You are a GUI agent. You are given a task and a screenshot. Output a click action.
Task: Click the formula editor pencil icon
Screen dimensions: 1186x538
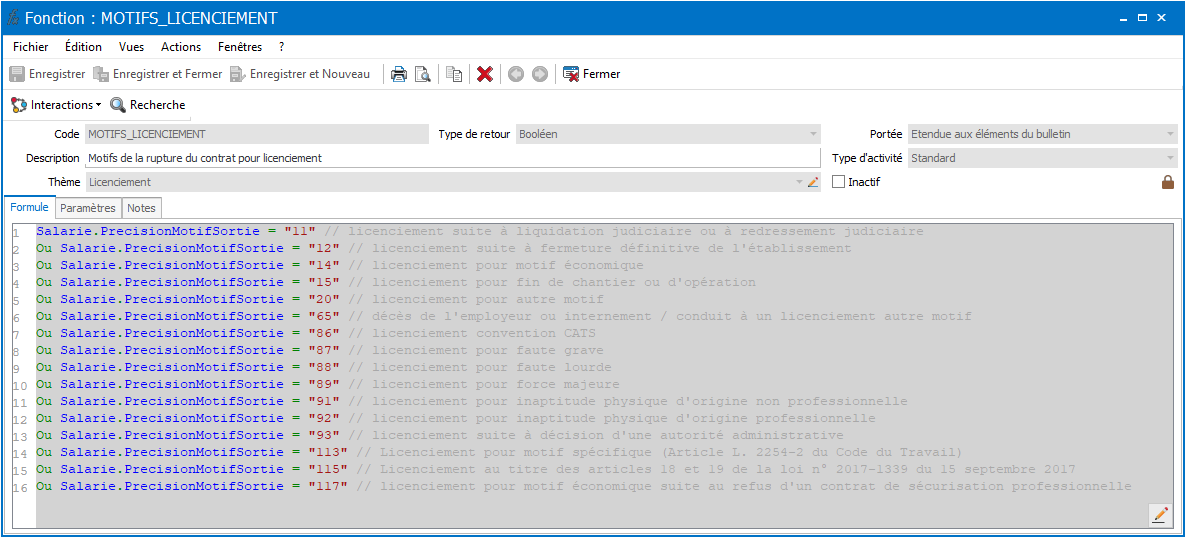tap(1160, 514)
